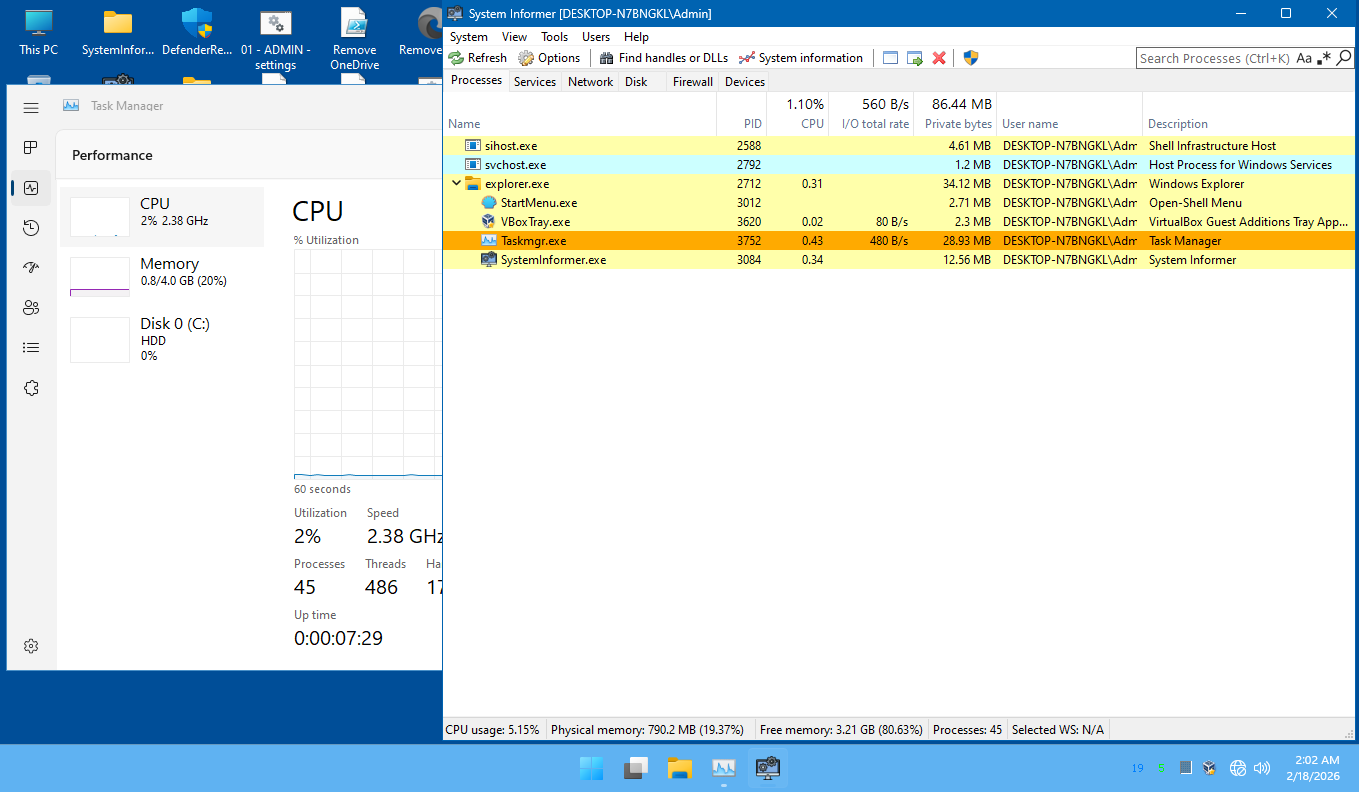Toggle Task Manager hamburger navigation menu
The height and width of the screenshot is (792, 1359).
tap(31, 107)
